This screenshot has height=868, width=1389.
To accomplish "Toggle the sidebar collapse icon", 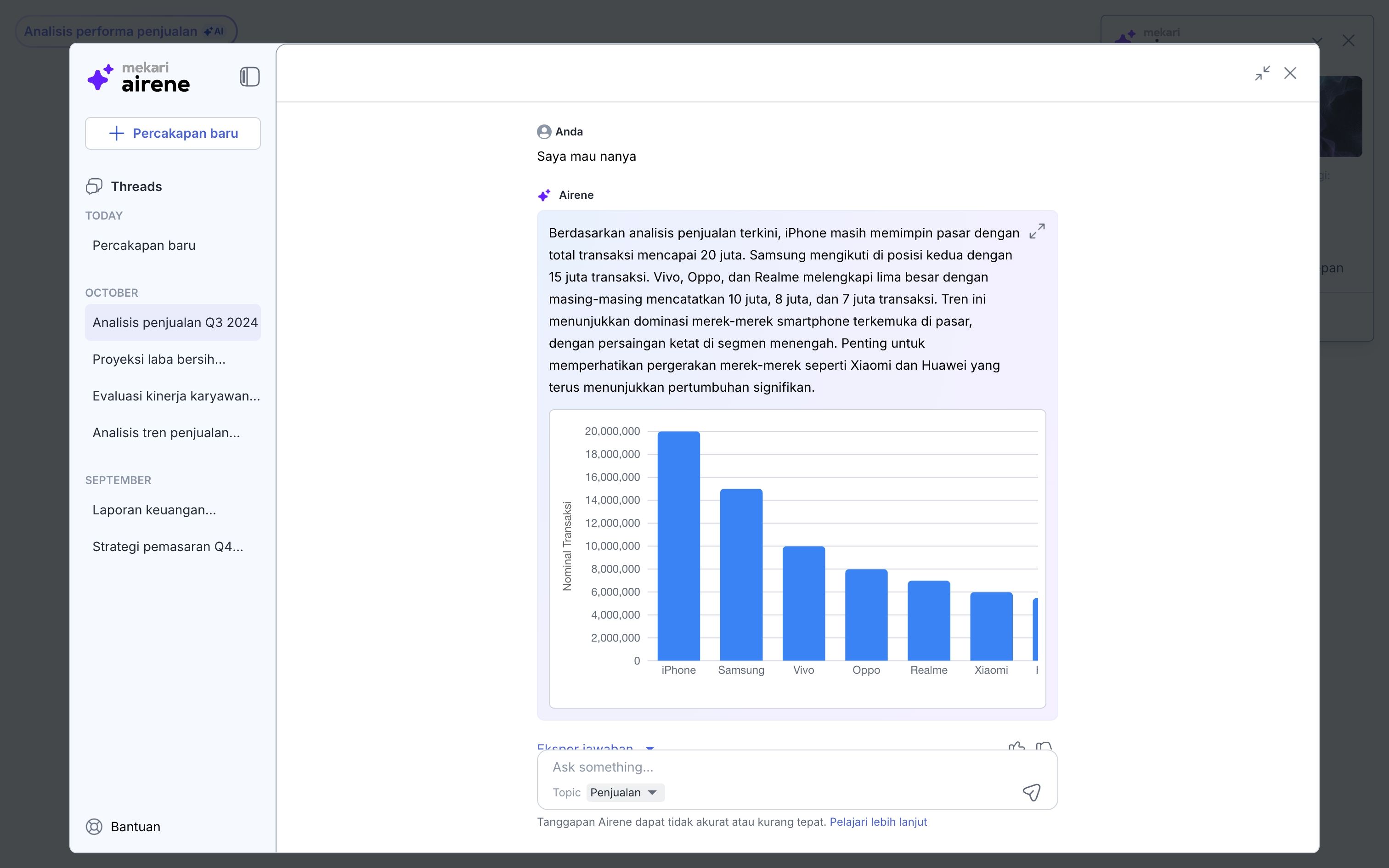I will [x=250, y=76].
